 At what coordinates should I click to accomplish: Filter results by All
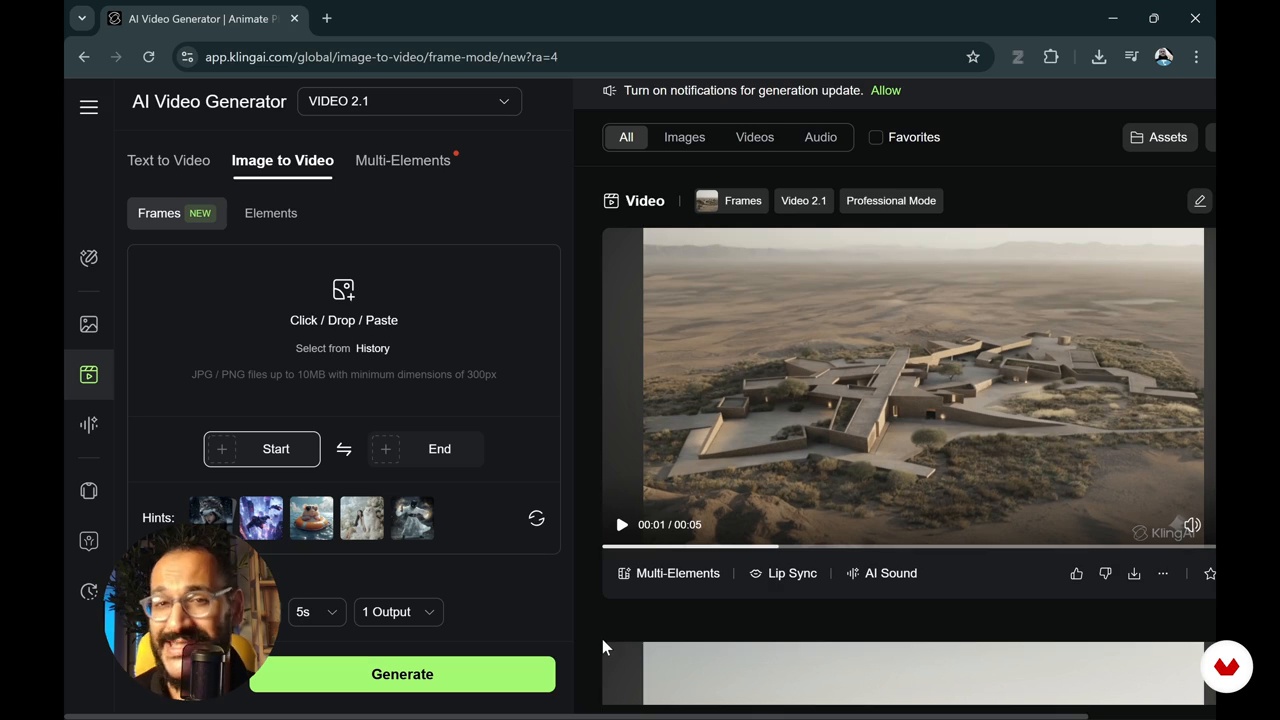[x=626, y=138]
